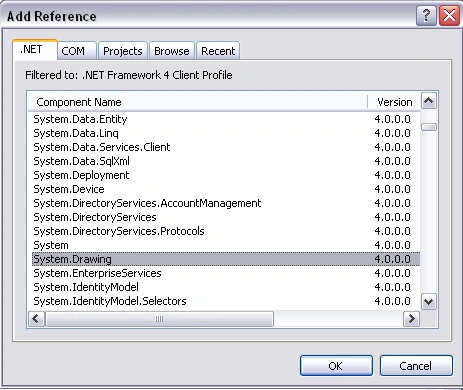This screenshot has height=390, width=463.
Task: Open the Projects tab
Action: [123, 51]
